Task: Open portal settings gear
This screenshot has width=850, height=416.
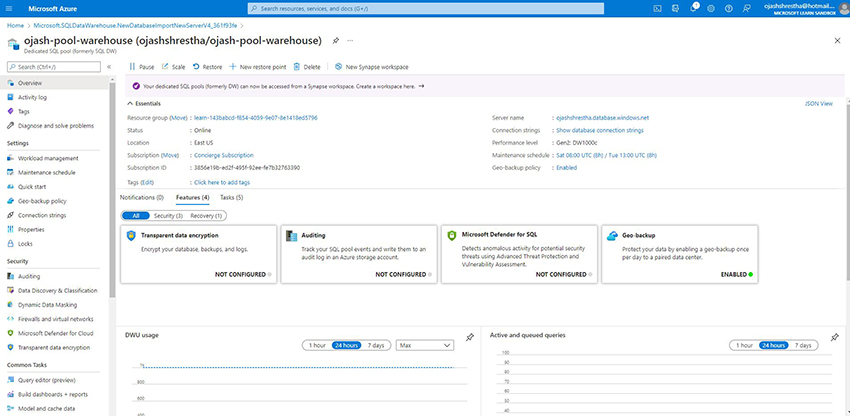Action: [x=711, y=8]
